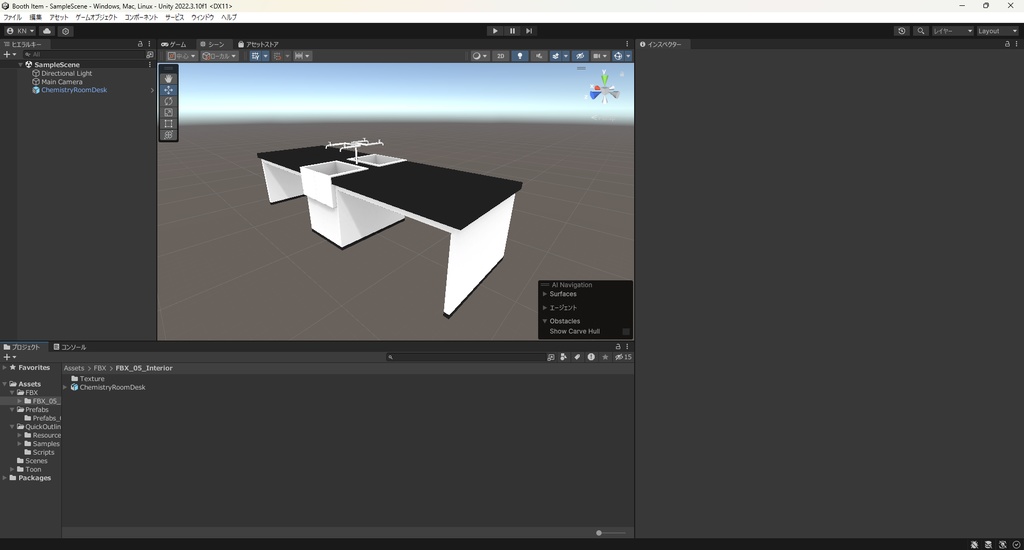Click the Play button

(x=495, y=31)
